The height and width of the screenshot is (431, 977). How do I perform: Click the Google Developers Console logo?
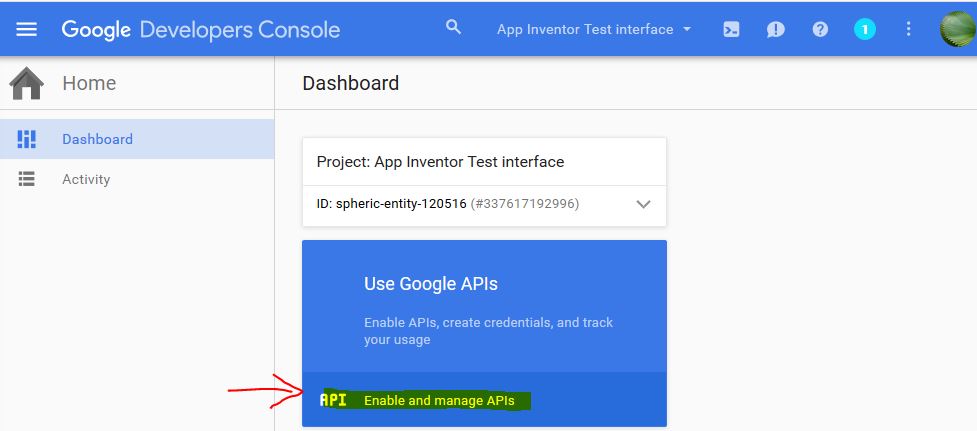(x=201, y=29)
